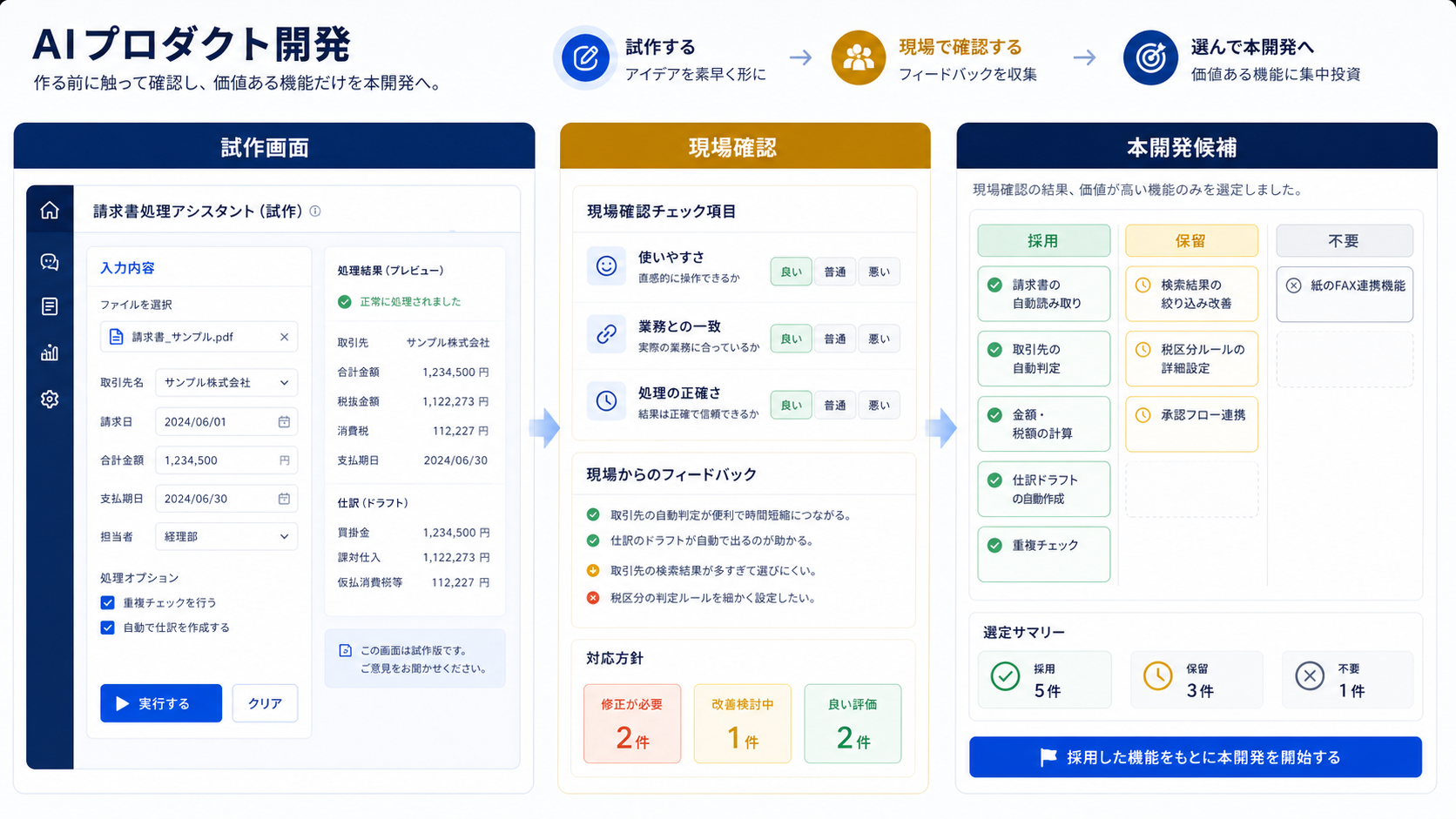
Task: Select the 本開発候補 panel header
Action: point(1196,146)
